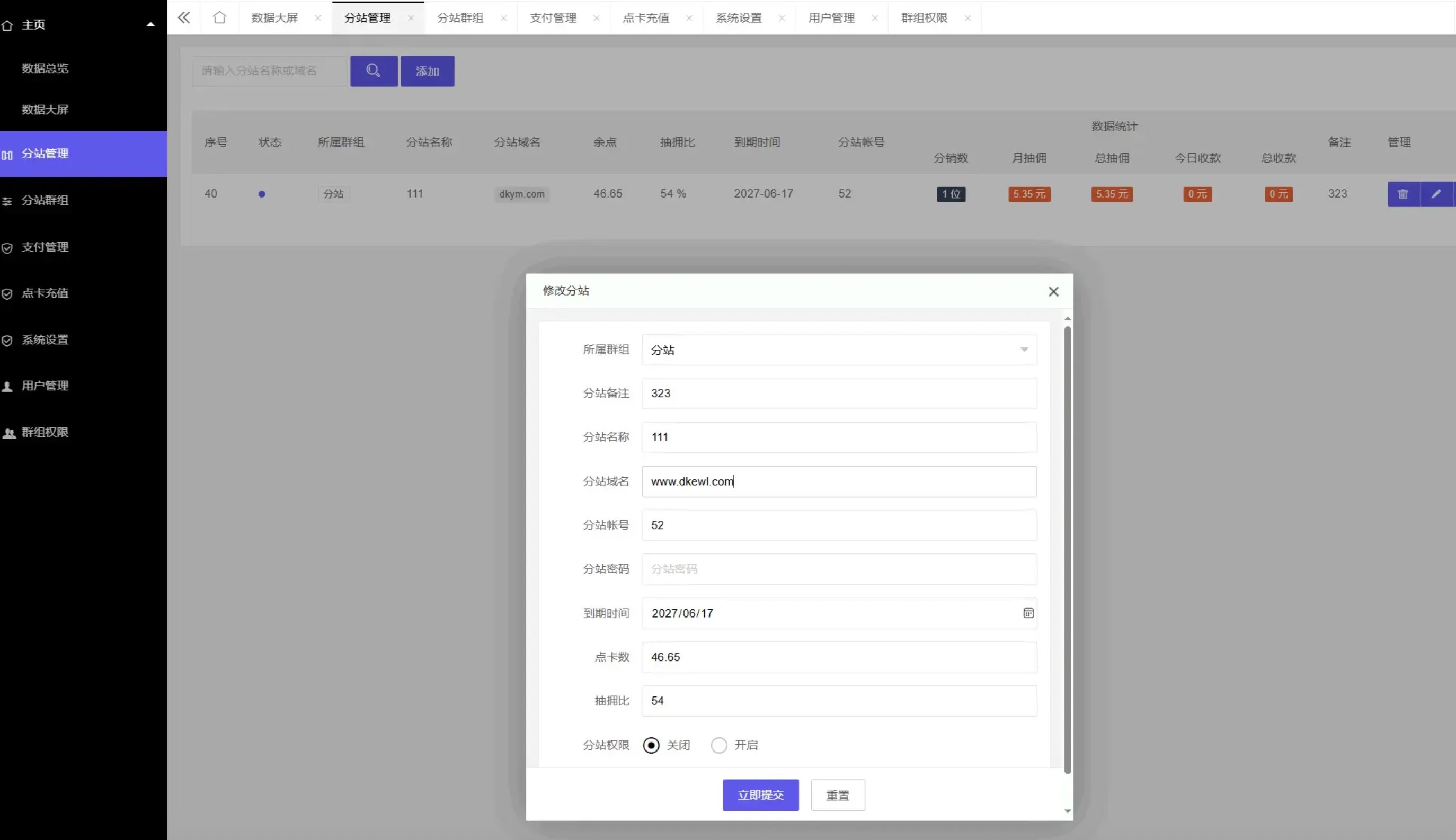Screen dimensions: 1456x840
Task: Click the home icon tab
Action: (x=219, y=18)
